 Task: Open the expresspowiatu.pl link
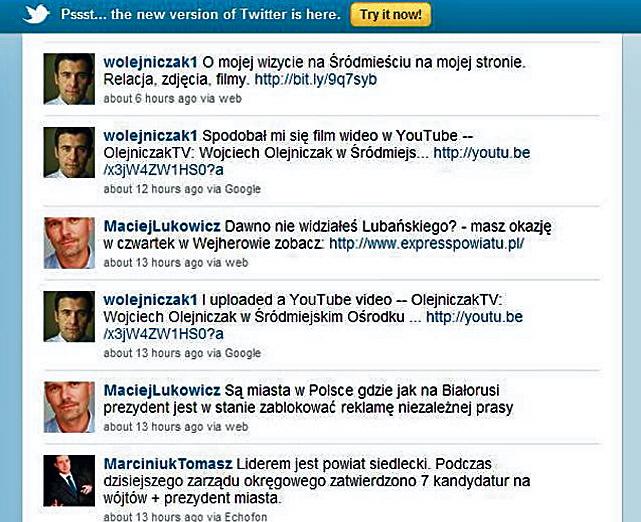(x=426, y=243)
